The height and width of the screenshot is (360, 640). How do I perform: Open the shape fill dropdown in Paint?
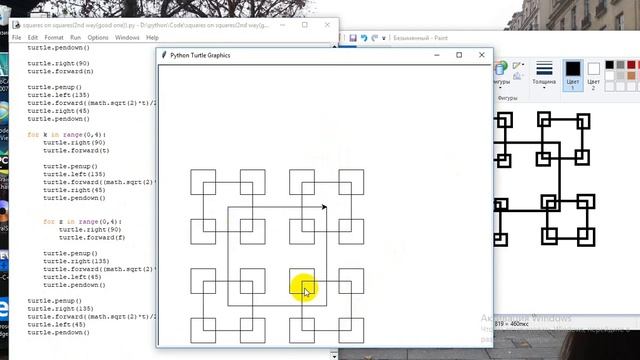point(518,76)
